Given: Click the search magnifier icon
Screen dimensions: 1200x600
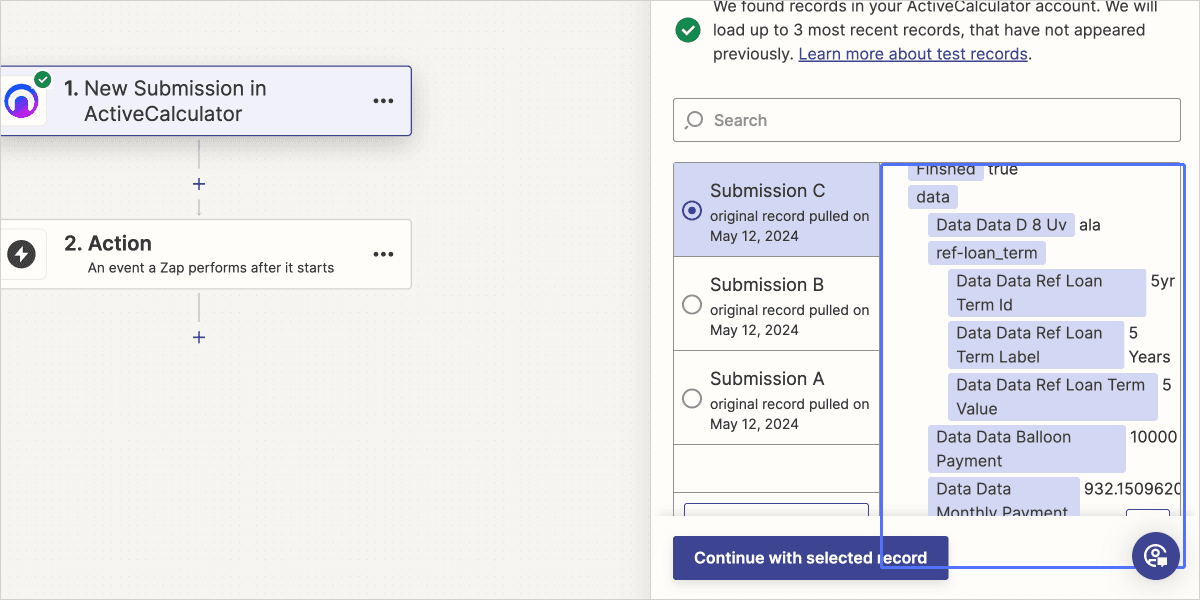Looking at the screenshot, I should point(694,120).
